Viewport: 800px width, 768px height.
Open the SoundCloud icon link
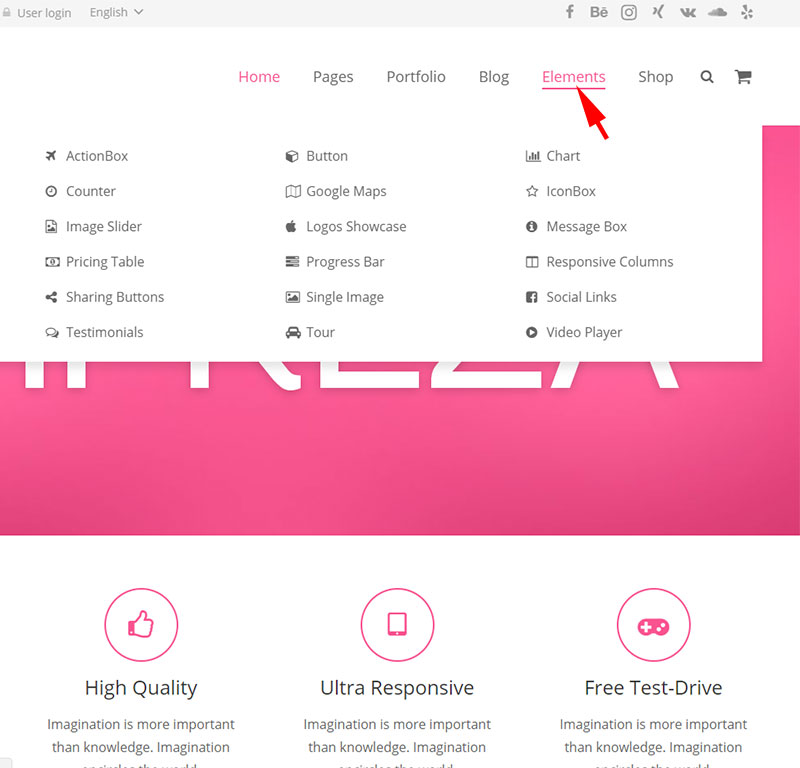click(717, 12)
